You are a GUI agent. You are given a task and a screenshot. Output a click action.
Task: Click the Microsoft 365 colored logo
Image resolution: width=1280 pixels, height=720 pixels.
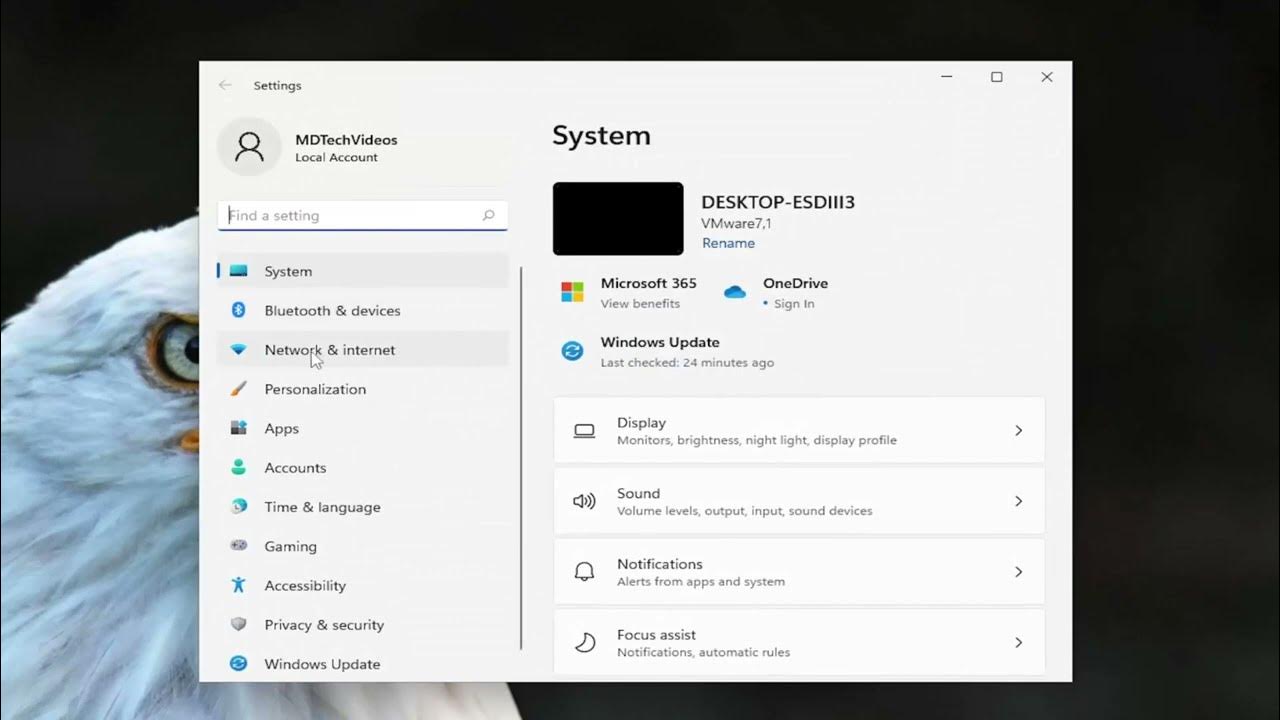572,292
